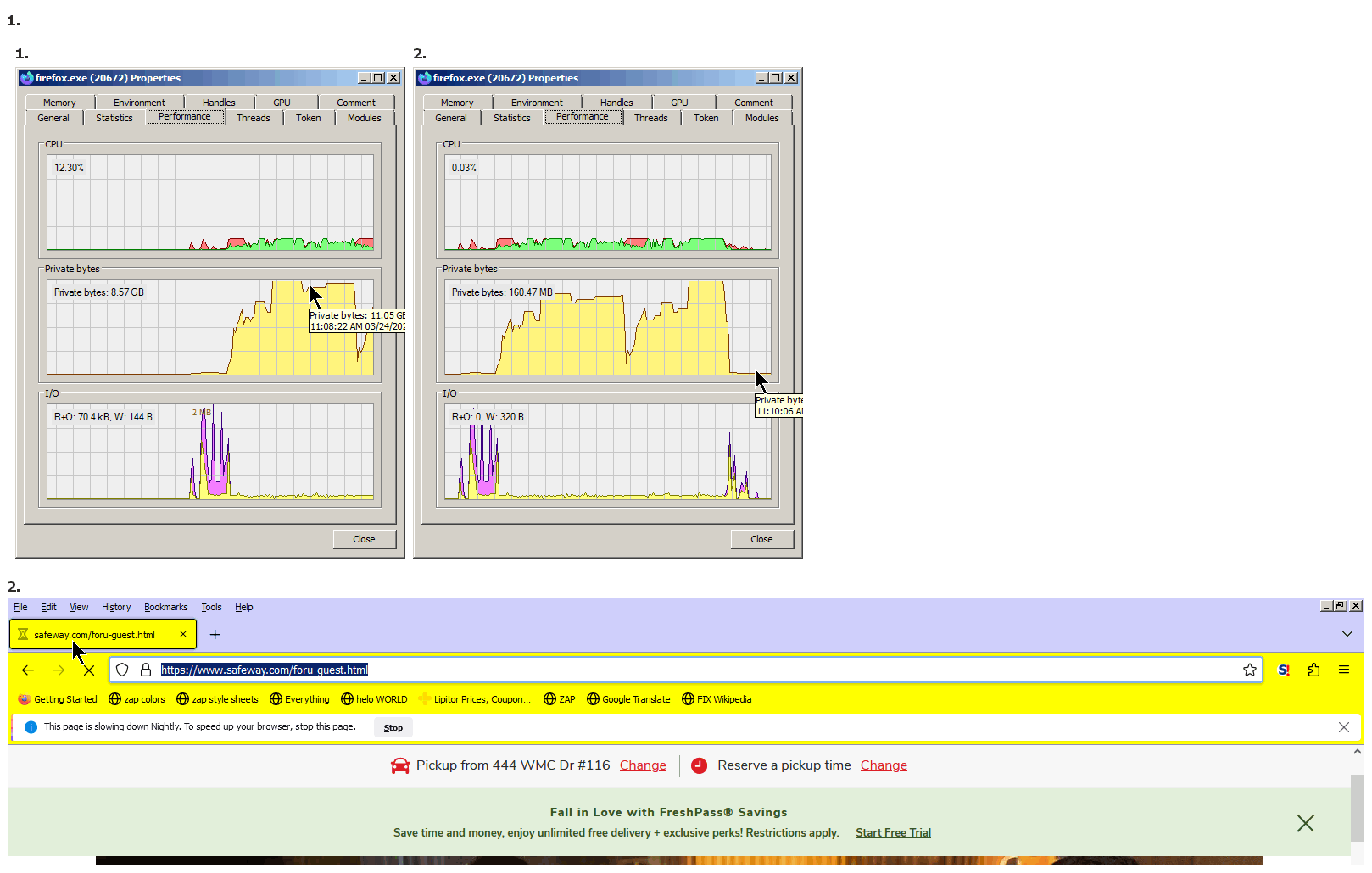Open the zap style sheets bookmark
1372x873 pixels.
pos(217,700)
